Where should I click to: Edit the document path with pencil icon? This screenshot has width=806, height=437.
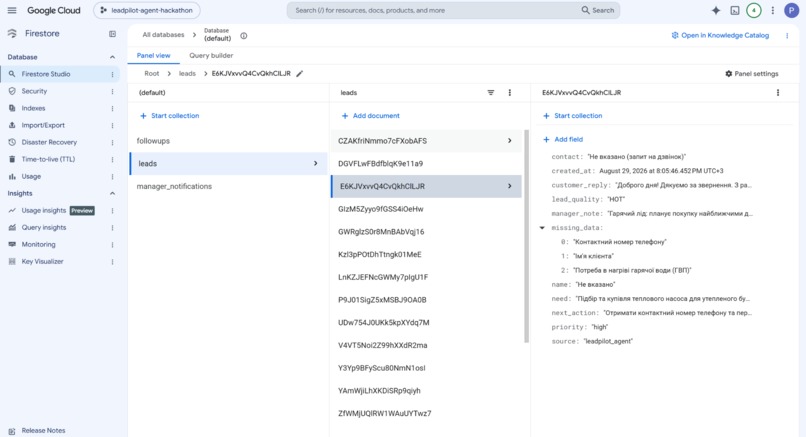tap(300, 74)
